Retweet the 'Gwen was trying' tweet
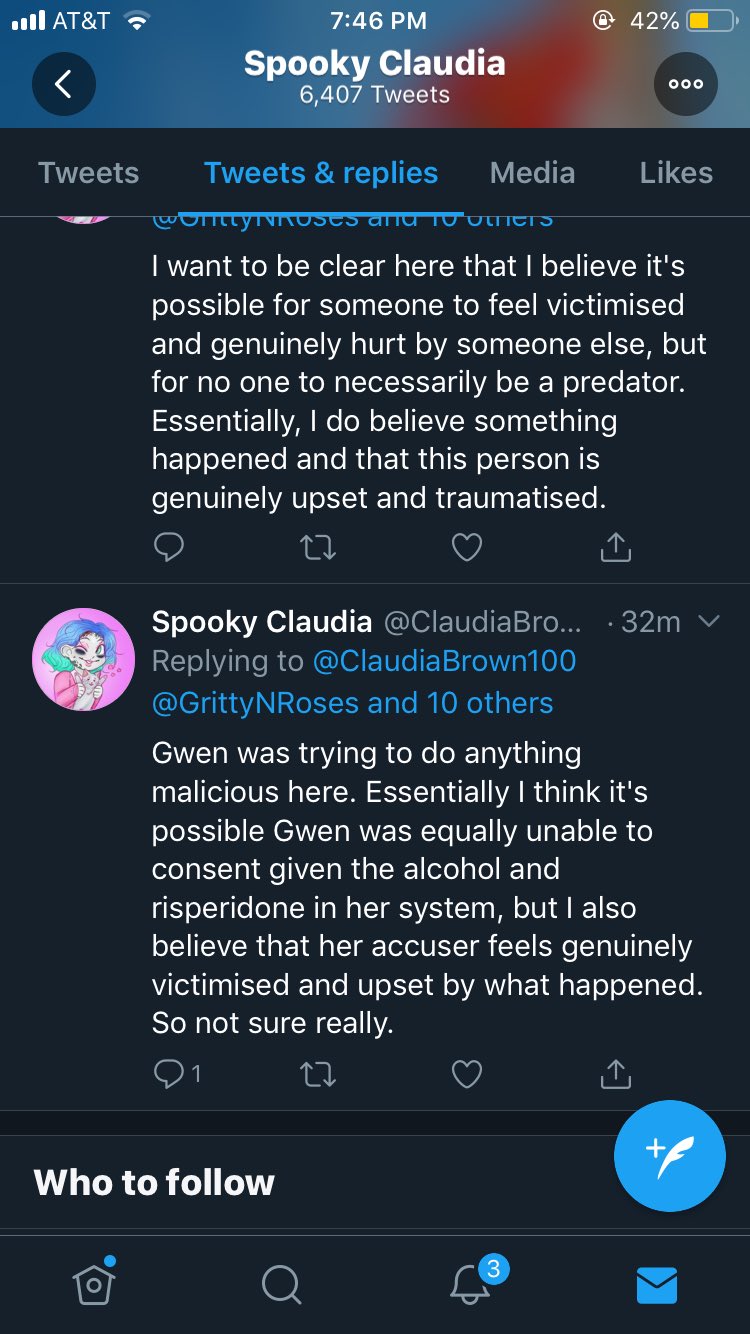The image size is (750, 1334). pyautogui.click(x=318, y=1074)
